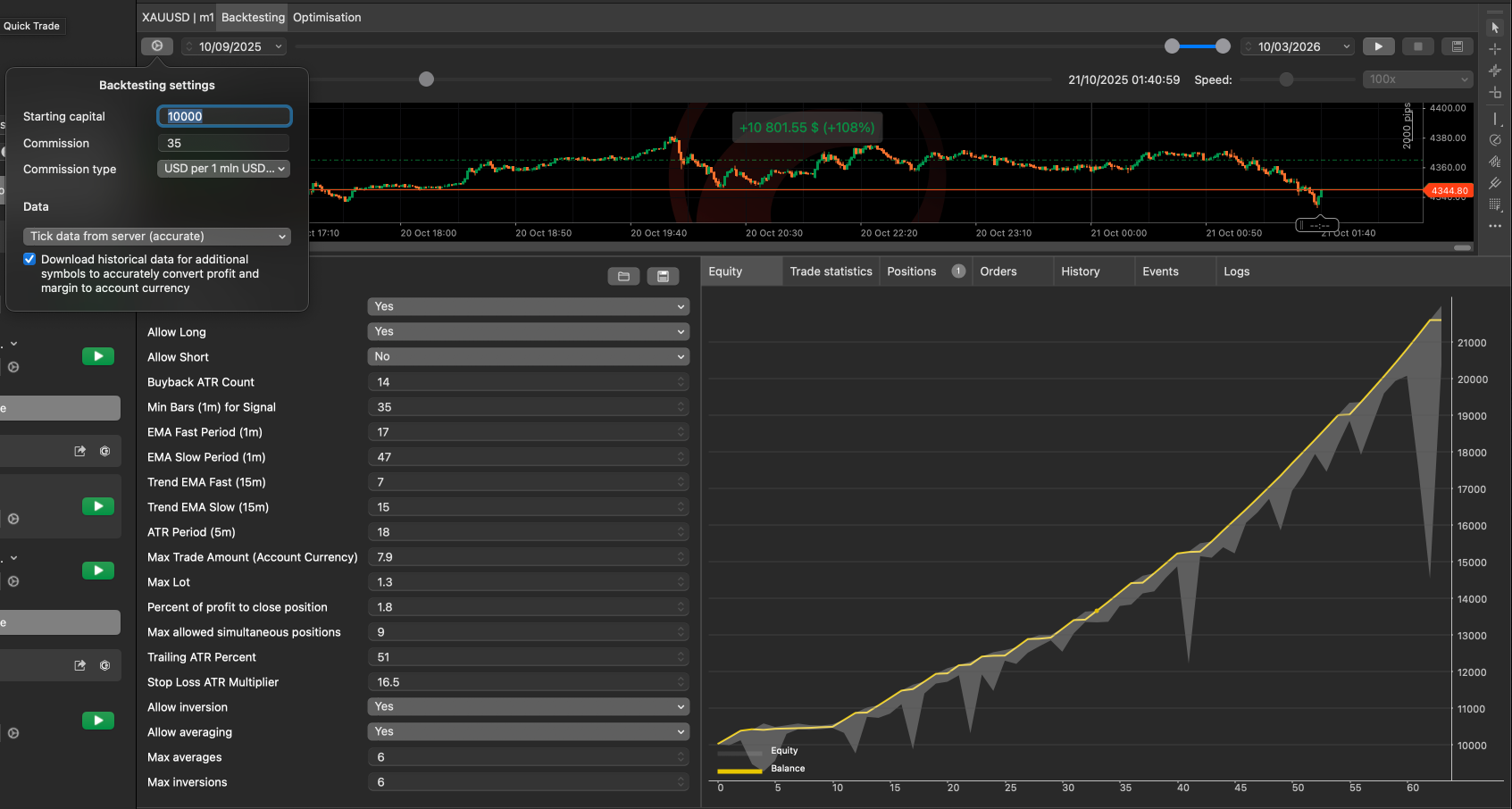Open the three-dots more tools menu
1512x809 pixels.
tap(1495, 226)
